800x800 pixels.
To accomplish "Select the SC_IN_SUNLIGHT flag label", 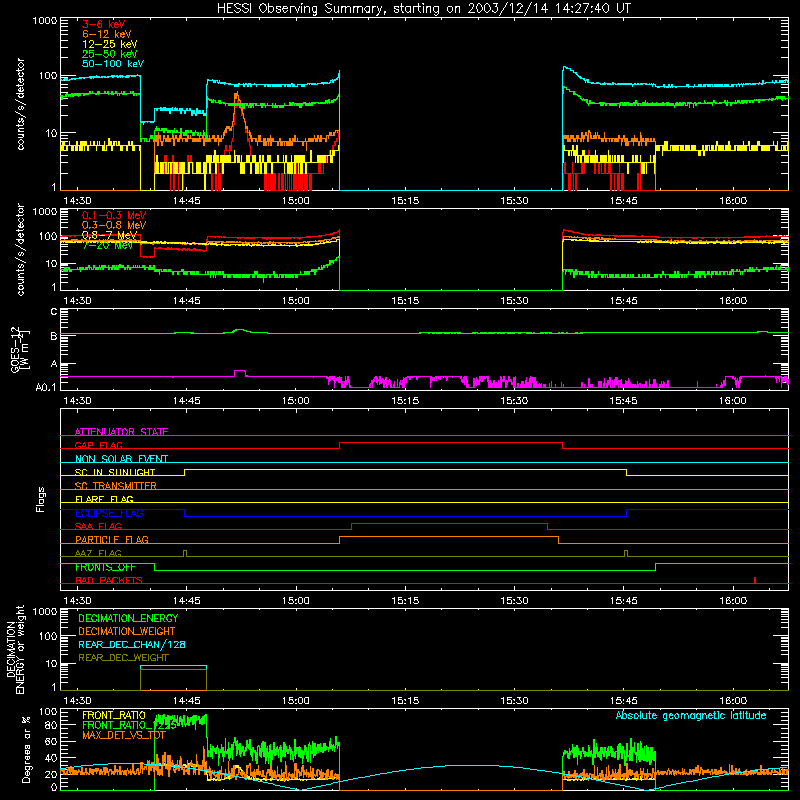I will tap(115, 472).
